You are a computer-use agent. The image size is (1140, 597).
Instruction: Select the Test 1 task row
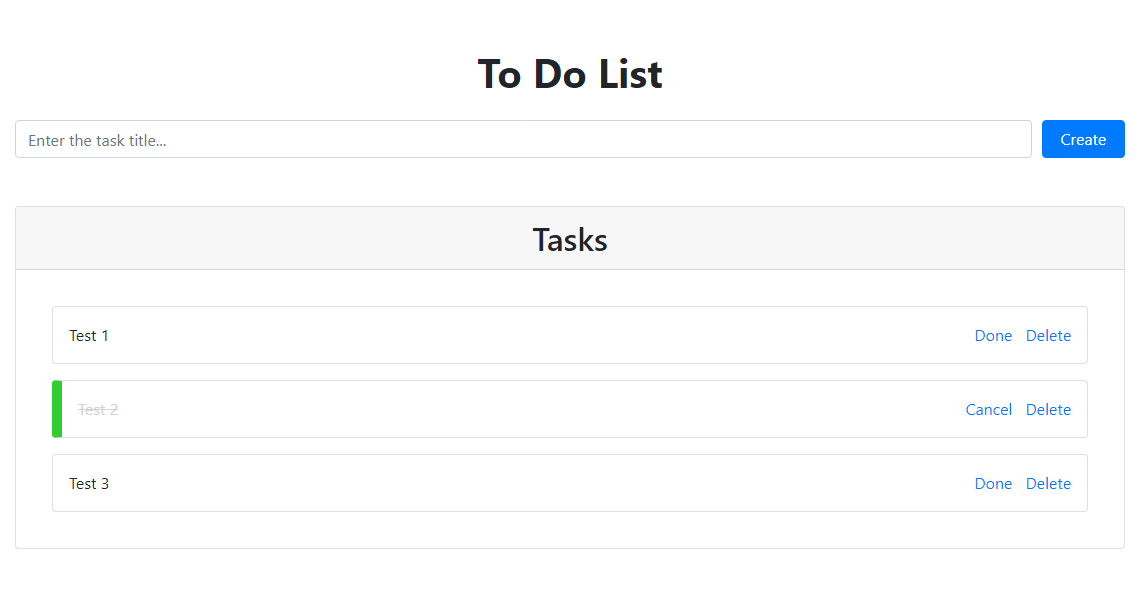click(x=500, y=335)
